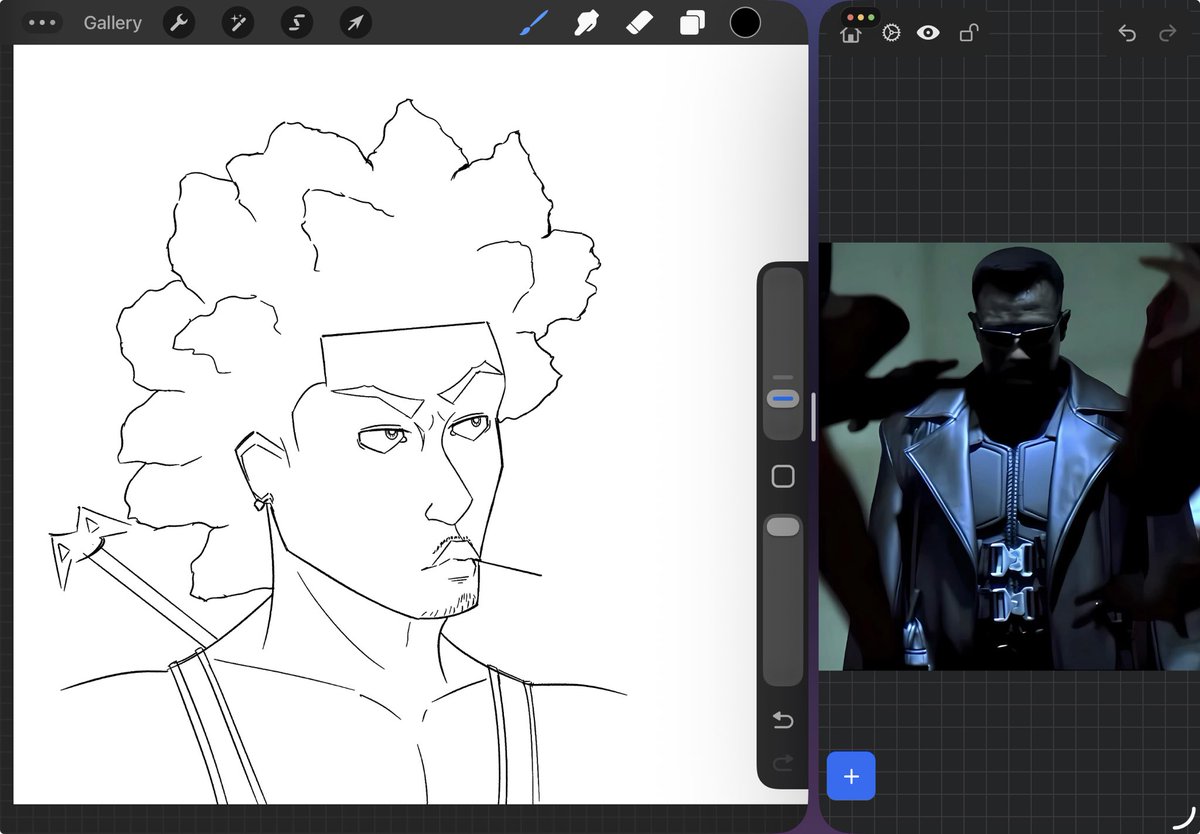Screen dimensions: 1200x834
Task: Select the Blade reference image
Action: pyautogui.click(x=1009, y=456)
